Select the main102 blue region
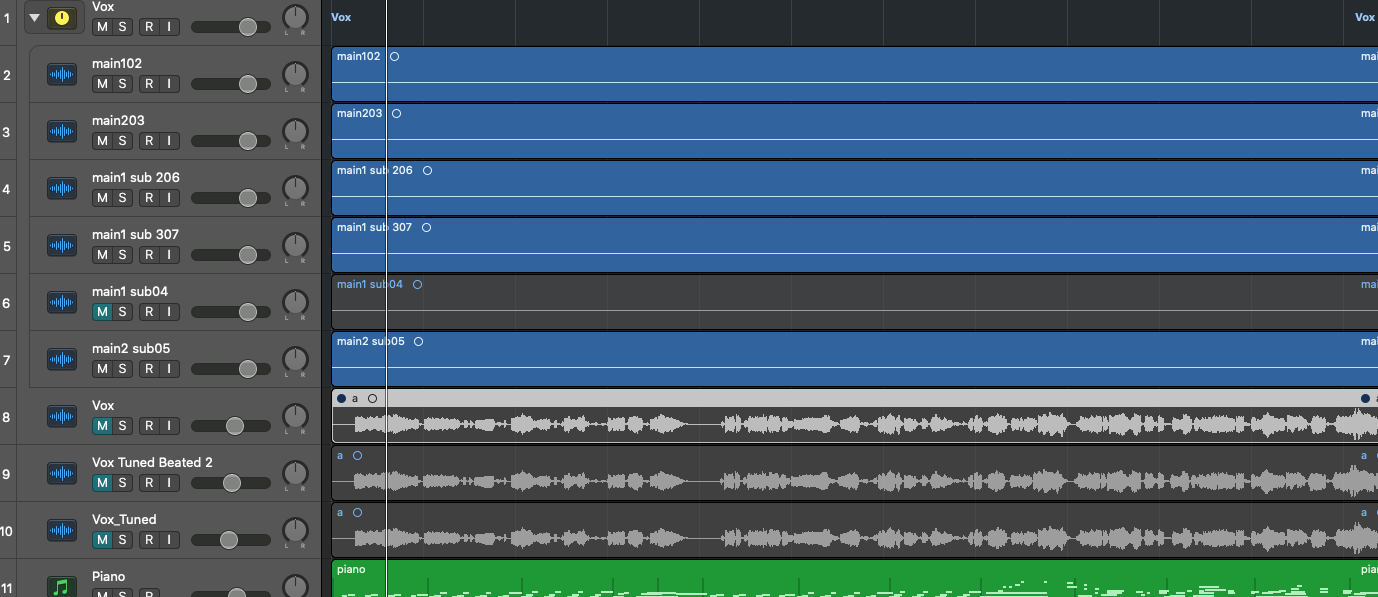Viewport: 1378px width, 597px height. [855, 74]
